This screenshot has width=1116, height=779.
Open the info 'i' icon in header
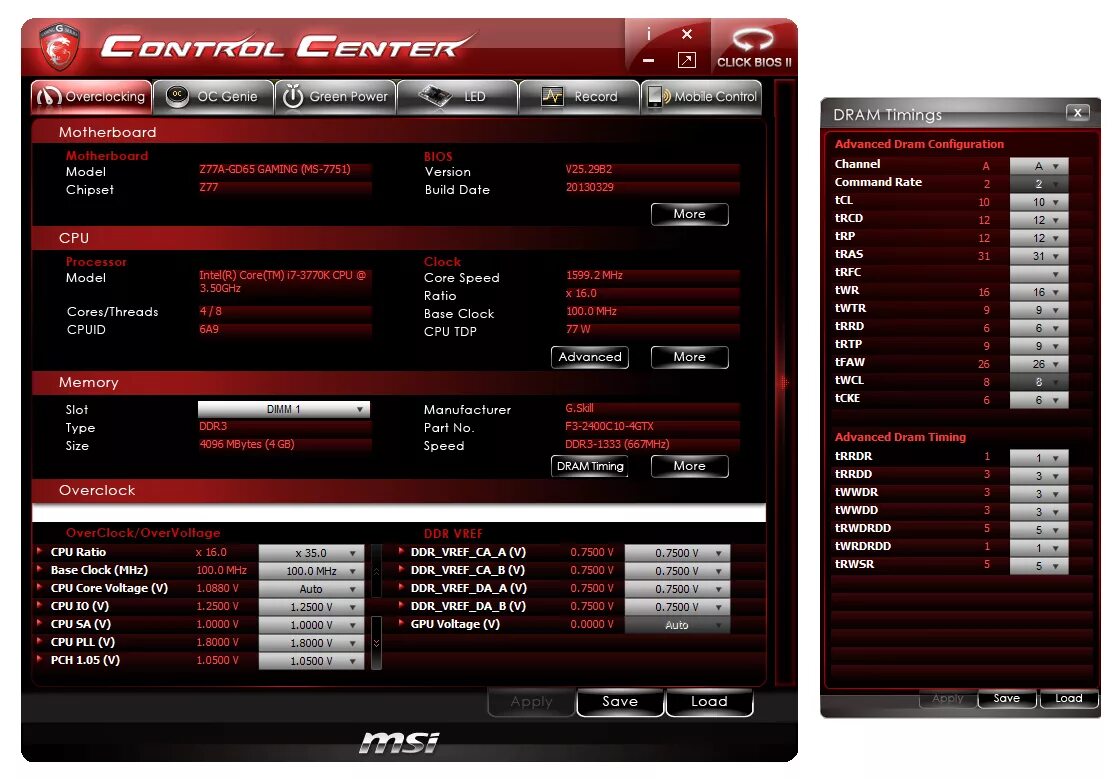click(648, 34)
